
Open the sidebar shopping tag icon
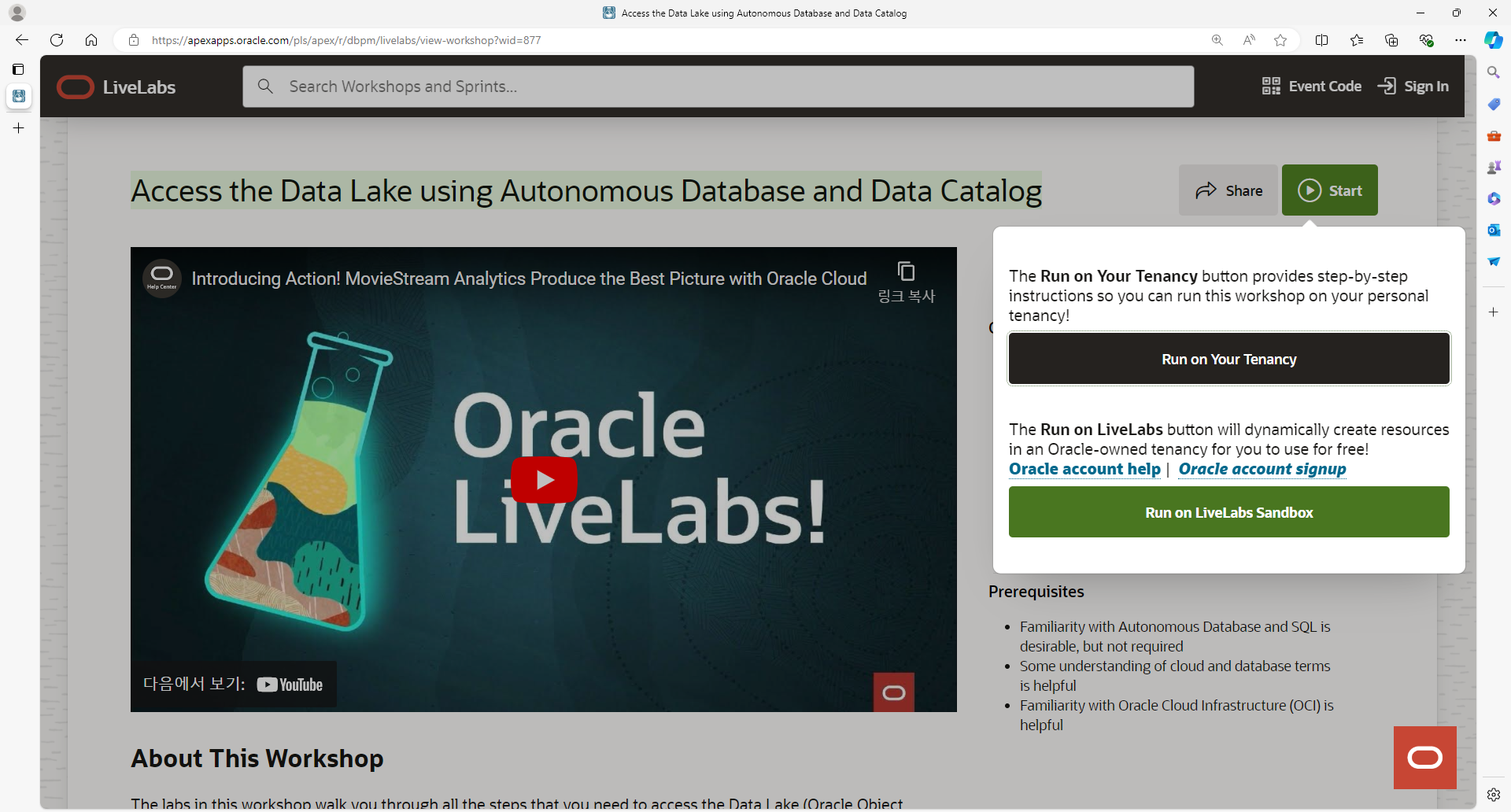[x=1494, y=104]
